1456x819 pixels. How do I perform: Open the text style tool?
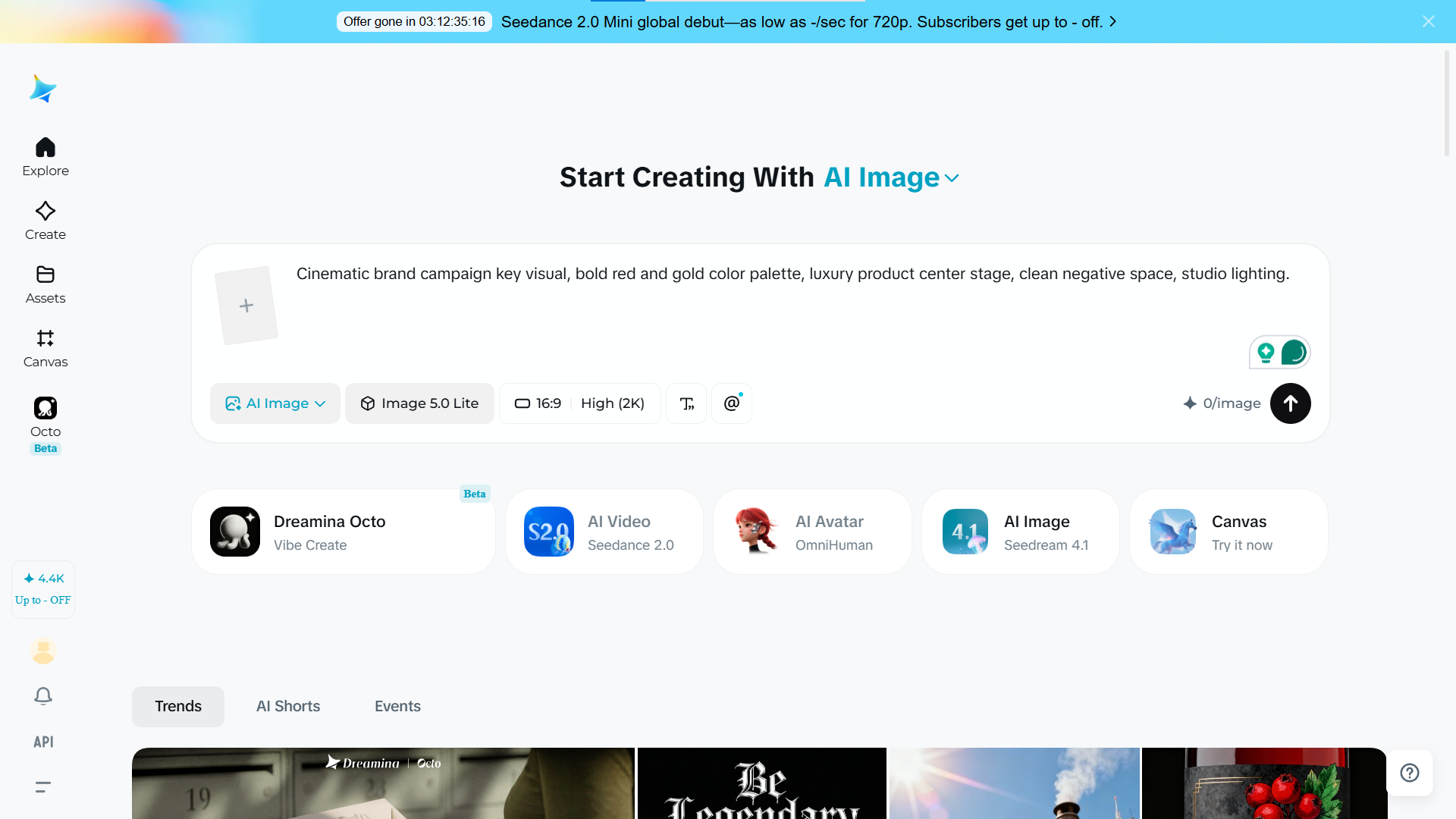686,403
